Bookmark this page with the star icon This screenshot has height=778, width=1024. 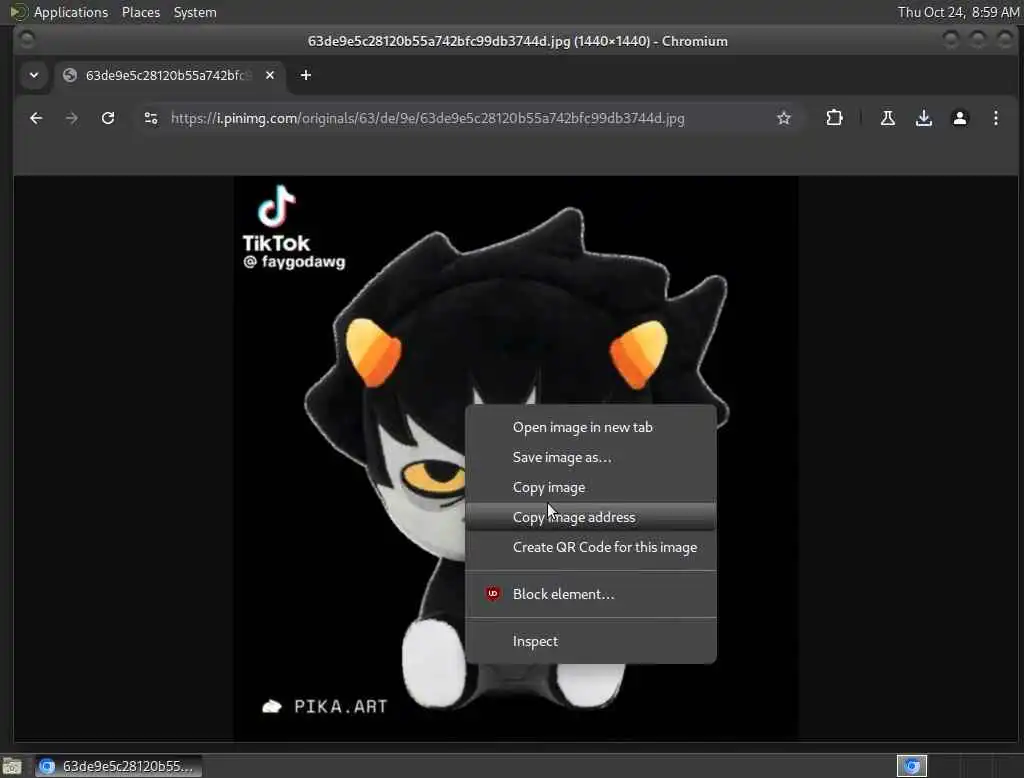(784, 118)
